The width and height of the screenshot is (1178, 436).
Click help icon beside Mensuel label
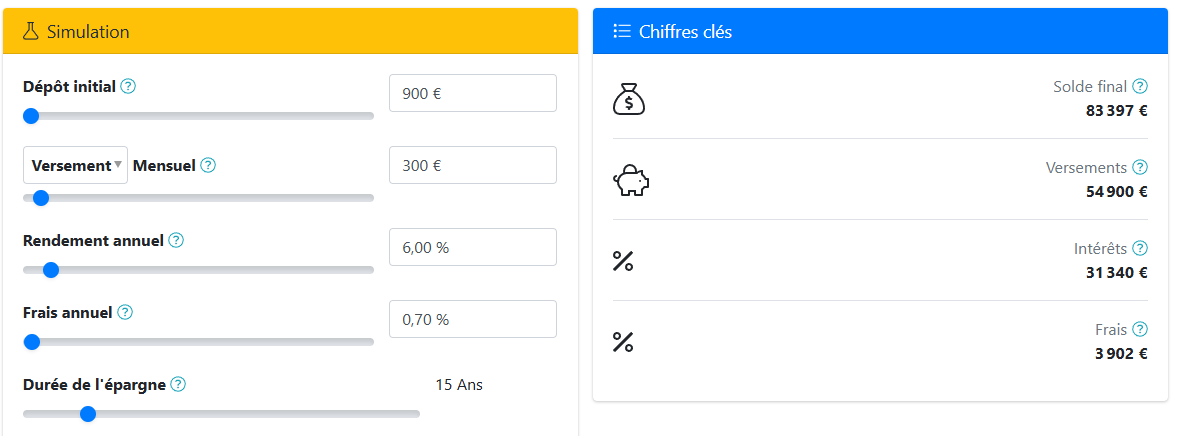point(209,165)
